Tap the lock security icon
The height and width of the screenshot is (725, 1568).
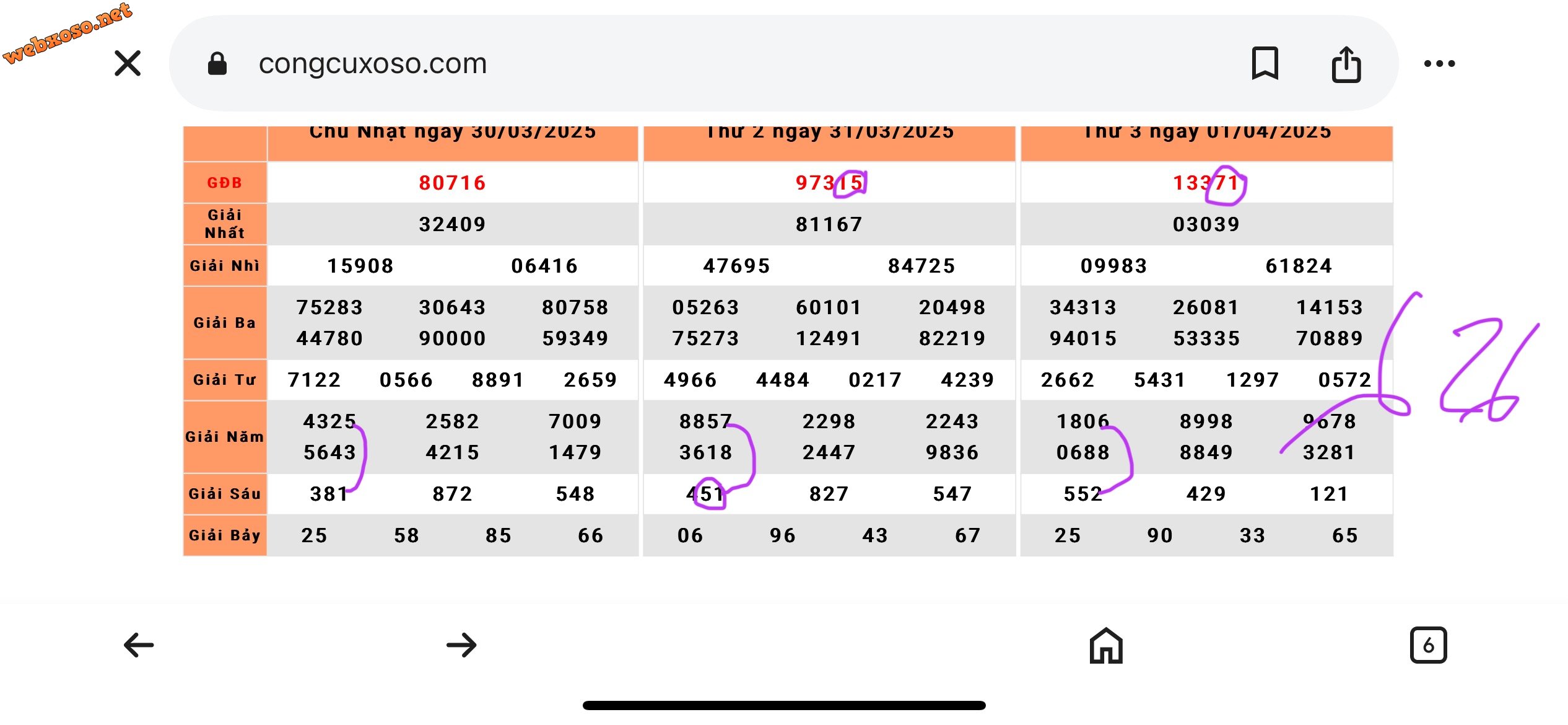217,63
